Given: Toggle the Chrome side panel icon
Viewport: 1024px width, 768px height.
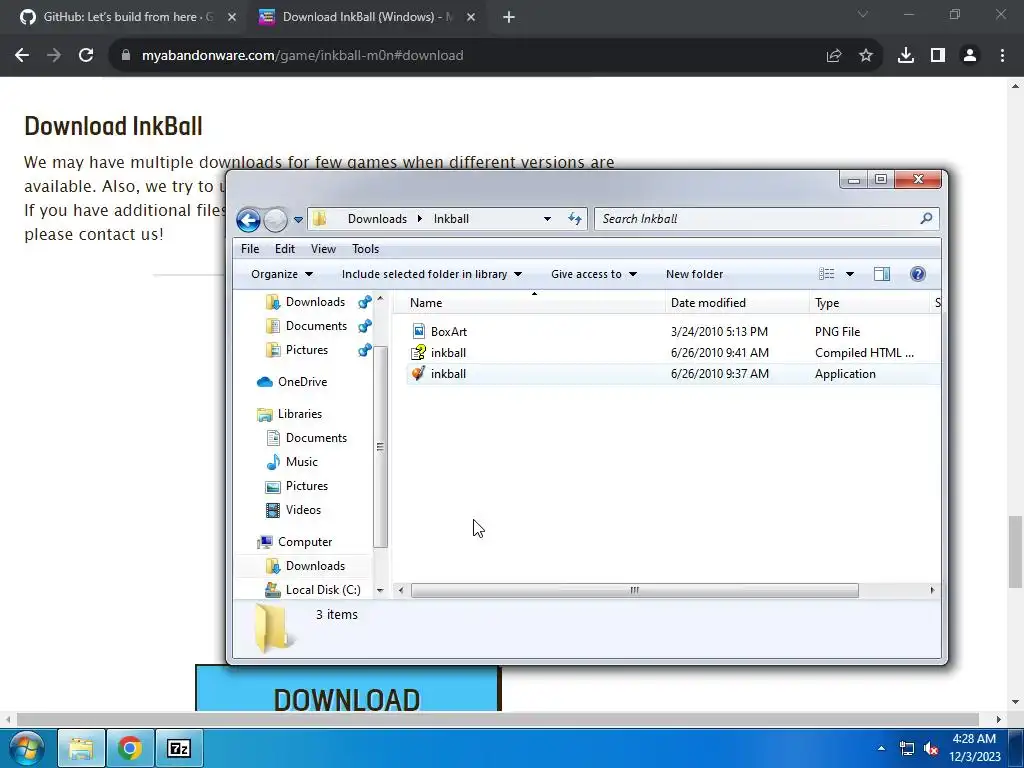Looking at the screenshot, I should (x=938, y=56).
